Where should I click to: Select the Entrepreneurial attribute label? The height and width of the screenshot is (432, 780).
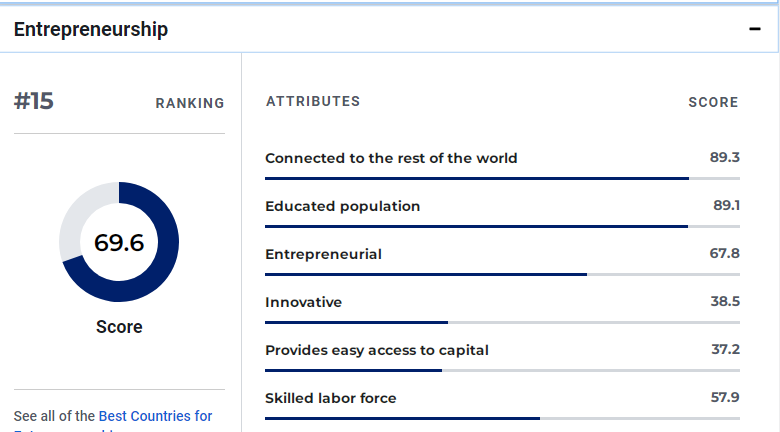323,254
